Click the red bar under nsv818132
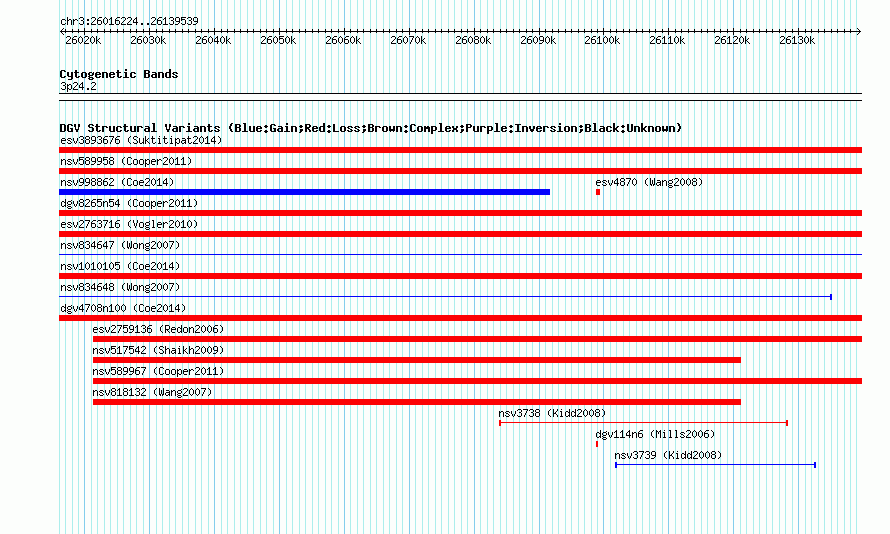Image resolution: width=890 pixels, height=534 pixels. (x=417, y=402)
